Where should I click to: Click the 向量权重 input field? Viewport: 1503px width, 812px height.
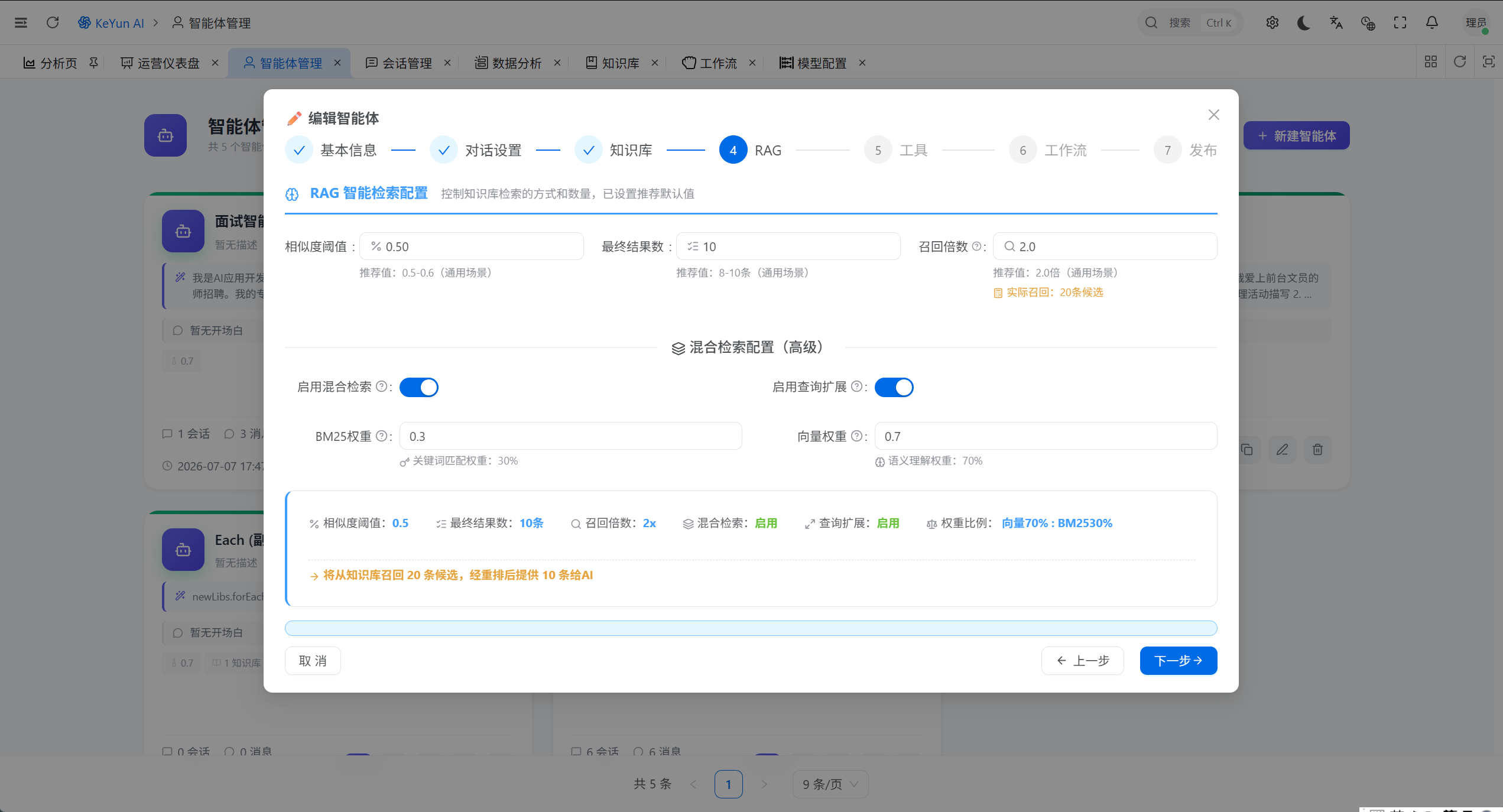(1046, 436)
